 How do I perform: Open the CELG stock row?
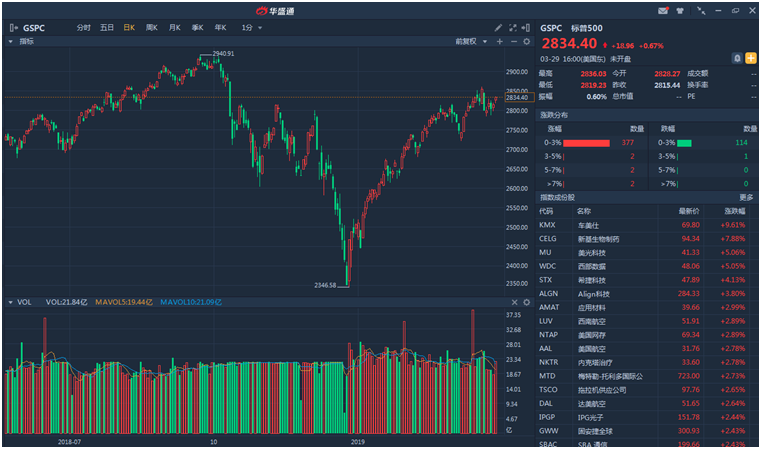pos(645,239)
